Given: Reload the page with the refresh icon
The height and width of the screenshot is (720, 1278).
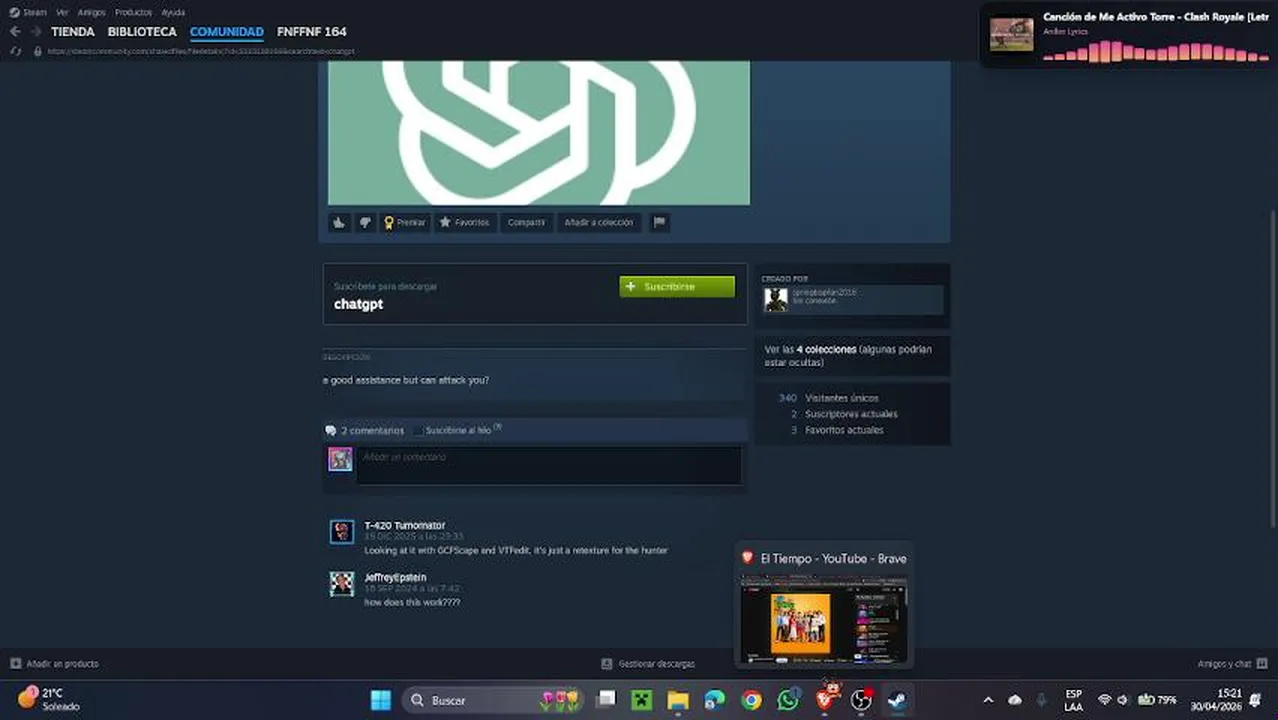Looking at the screenshot, I should tap(15, 51).
